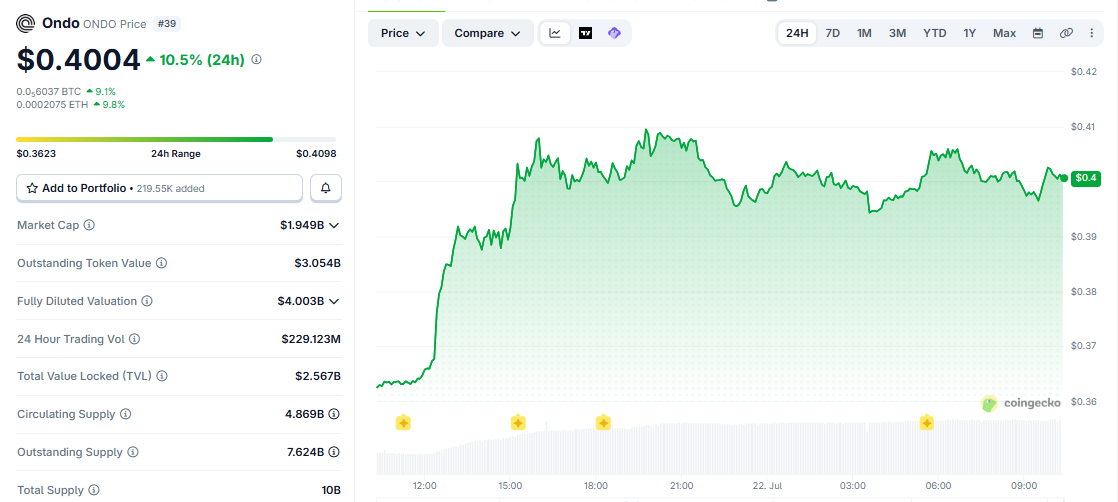Open the calendar date range icon
1118x502 pixels.
1038,33
